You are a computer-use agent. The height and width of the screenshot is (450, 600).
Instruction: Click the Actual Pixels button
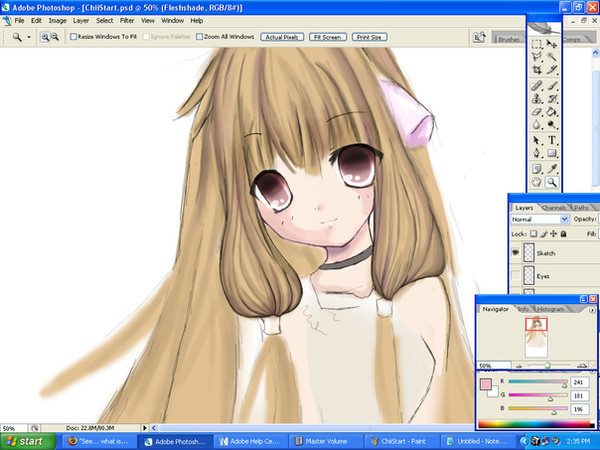point(282,36)
